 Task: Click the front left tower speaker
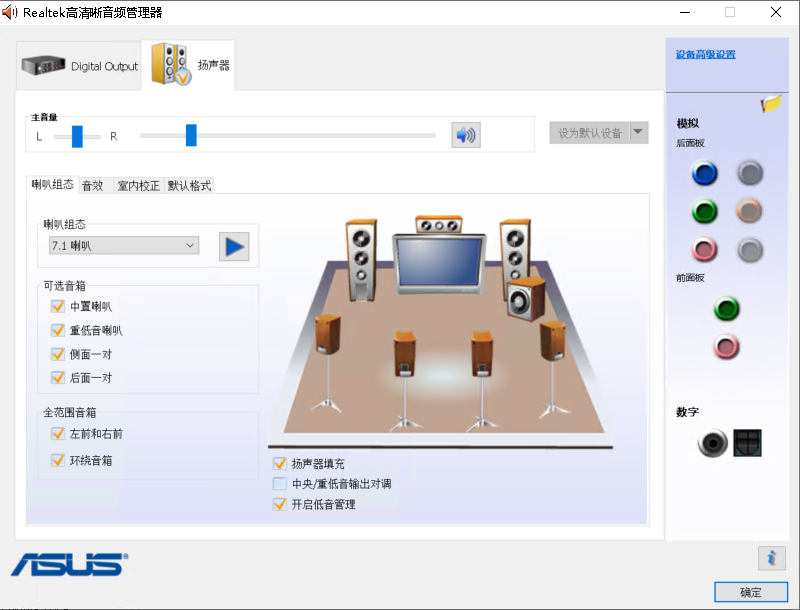click(x=361, y=260)
